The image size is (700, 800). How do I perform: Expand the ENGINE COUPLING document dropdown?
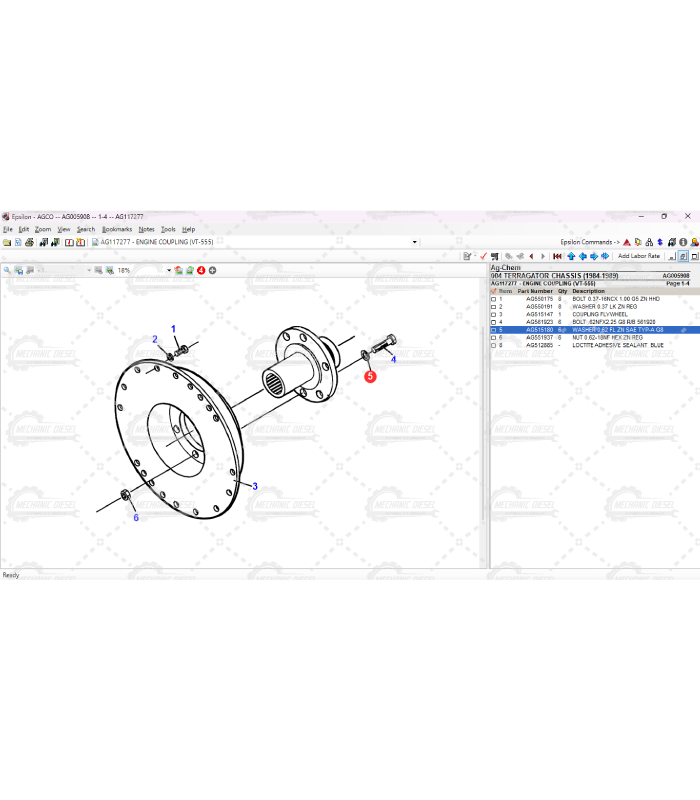pyautogui.click(x=415, y=242)
